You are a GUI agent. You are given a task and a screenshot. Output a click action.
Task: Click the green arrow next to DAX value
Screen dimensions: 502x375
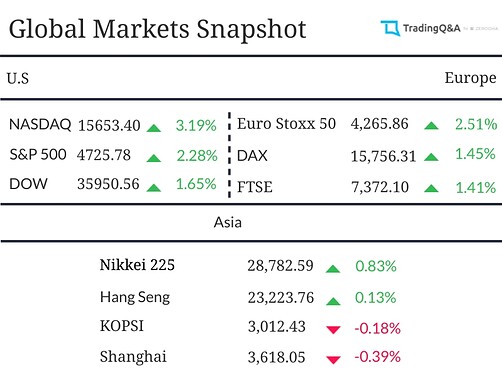[431, 157]
